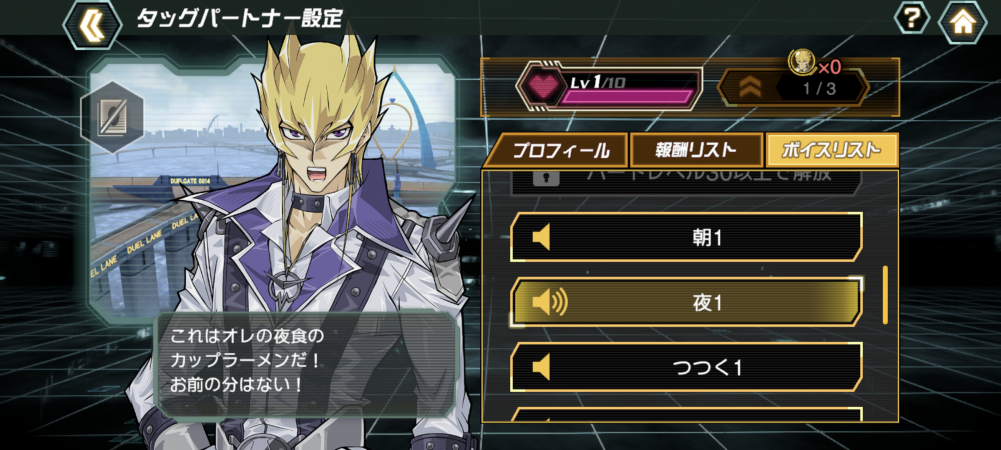
Task: Click the playing speaker icon on 夜1
Action: coord(549,302)
